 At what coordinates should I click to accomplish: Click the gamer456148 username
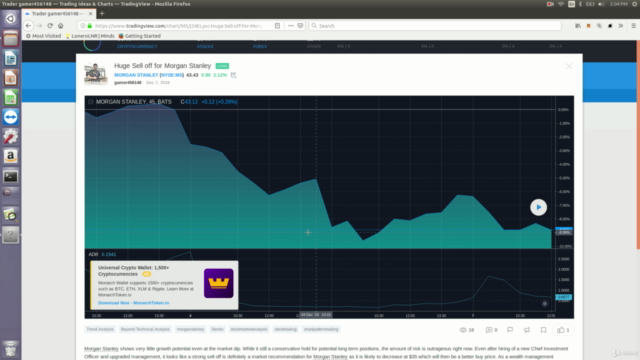point(128,82)
